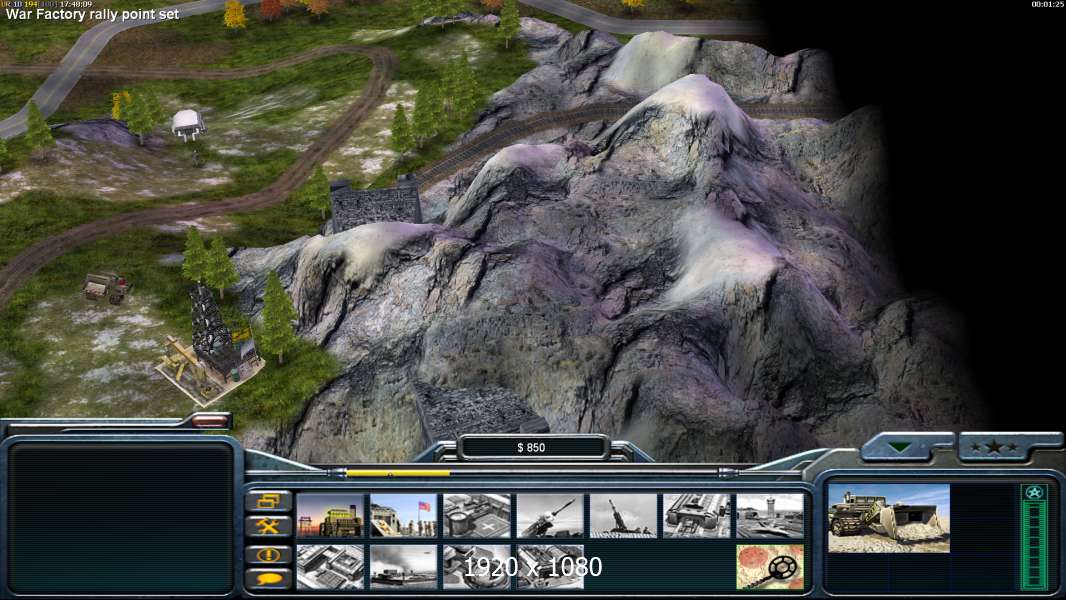Build the Cold Fusion Reactor structure

point(330,516)
